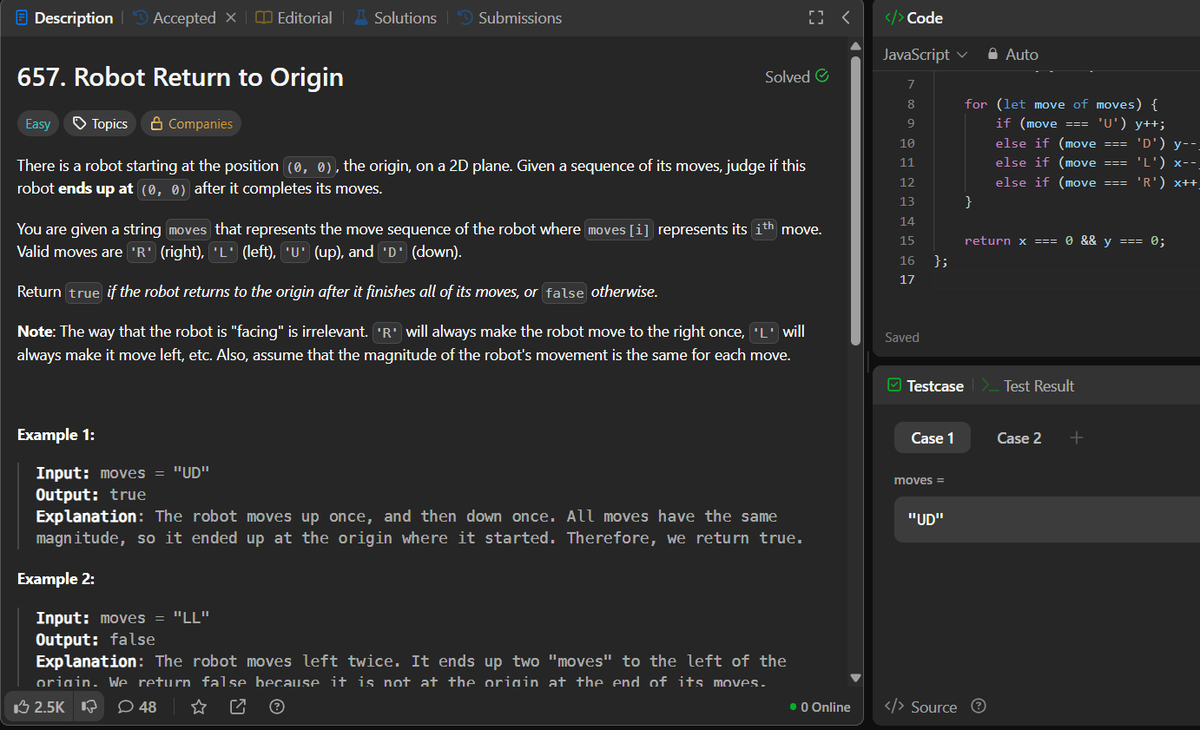Upvote the problem with 2.5K thumbs up
1200x730 pixels.
point(40,707)
